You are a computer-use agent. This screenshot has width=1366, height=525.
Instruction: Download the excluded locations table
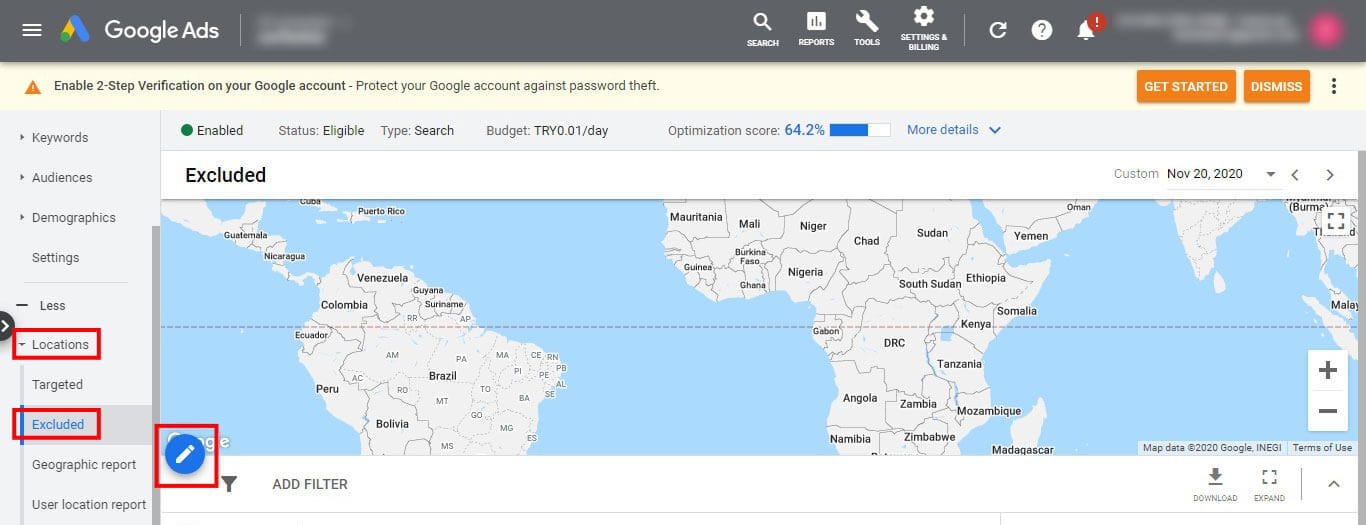pos(1215,477)
